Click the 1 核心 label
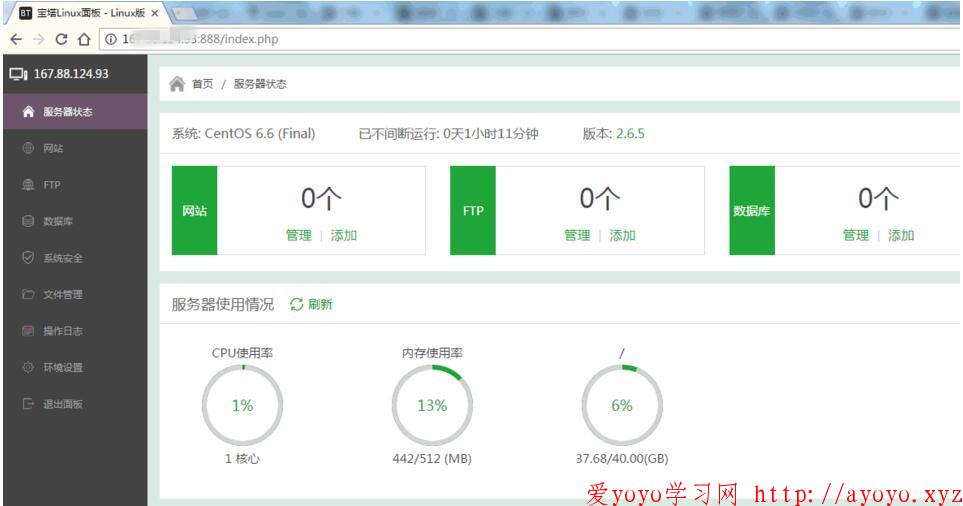This screenshot has height=506, width=963. pos(242,459)
